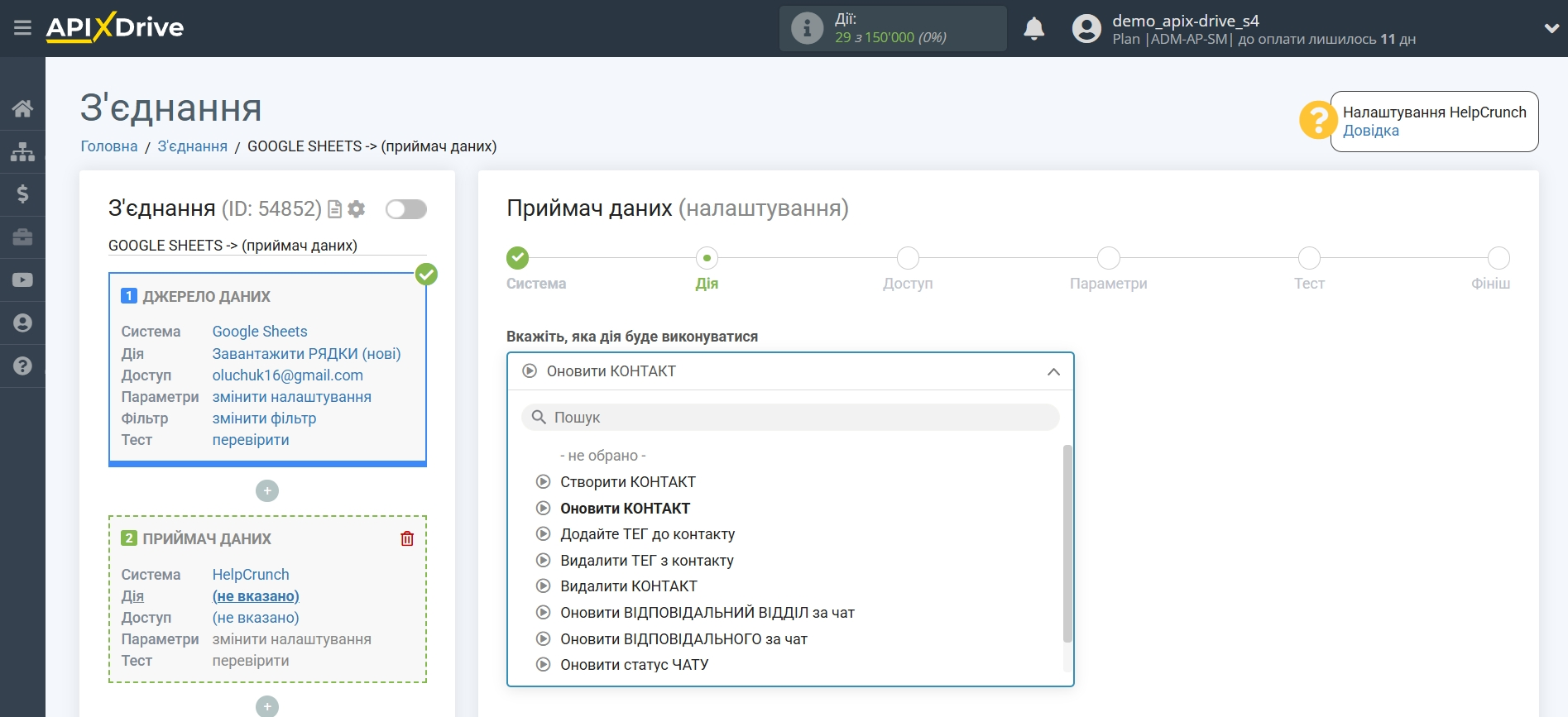This screenshot has height=717, width=1568.
Task: Select Оновити статус ЧАТУ option
Action: (x=634, y=665)
